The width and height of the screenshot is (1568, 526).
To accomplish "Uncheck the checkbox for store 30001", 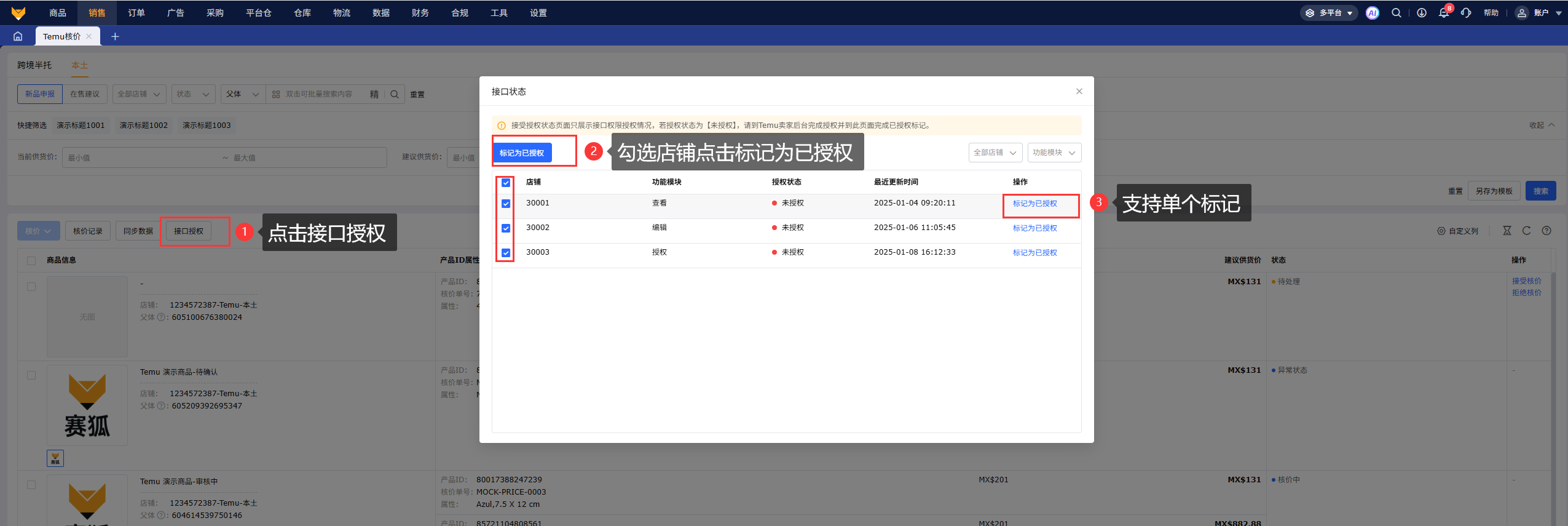I will 506,204.
